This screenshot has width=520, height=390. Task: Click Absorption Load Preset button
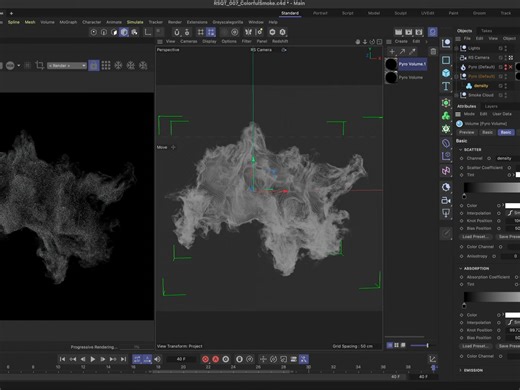[x=476, y=346]
